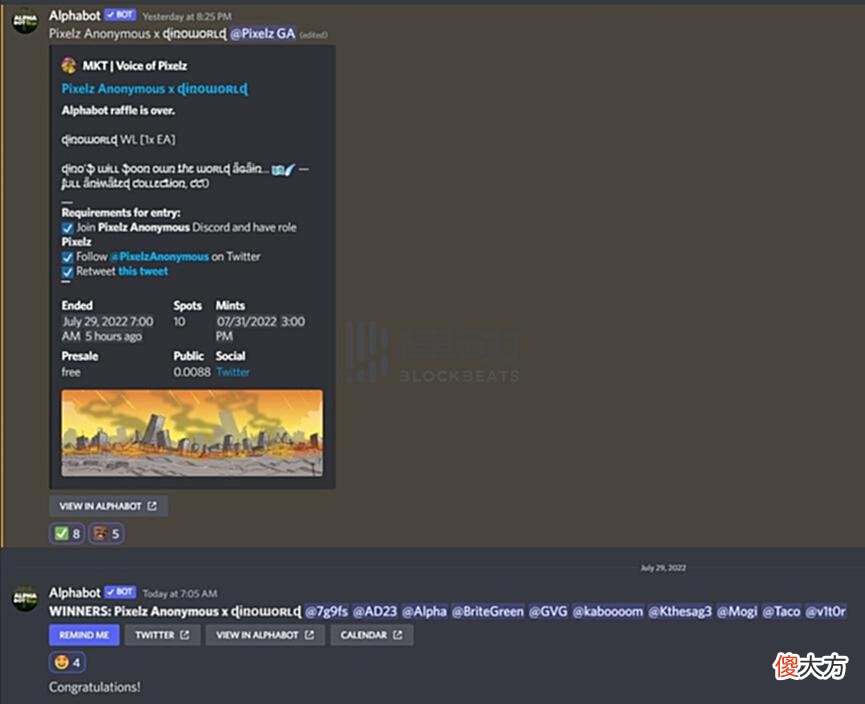
Task: Click the REMIND ME button
Action: [84, 635]
